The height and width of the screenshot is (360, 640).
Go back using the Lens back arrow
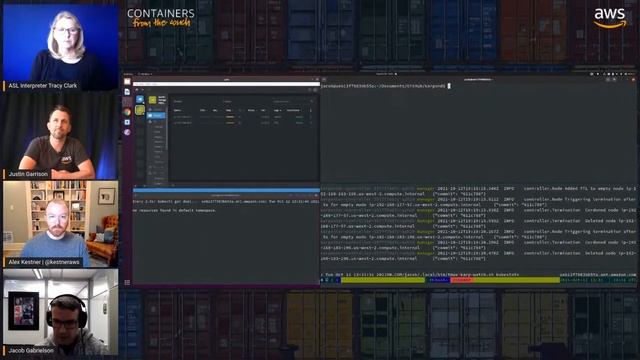pos(137,89)
